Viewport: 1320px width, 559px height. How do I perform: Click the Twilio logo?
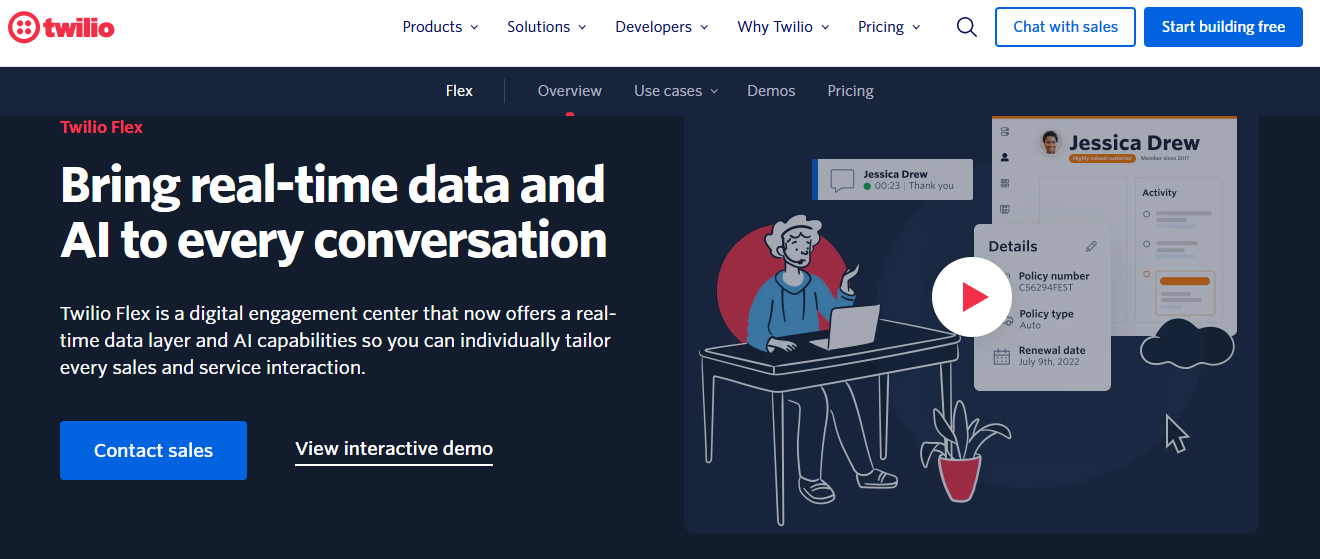coord(61,27)
